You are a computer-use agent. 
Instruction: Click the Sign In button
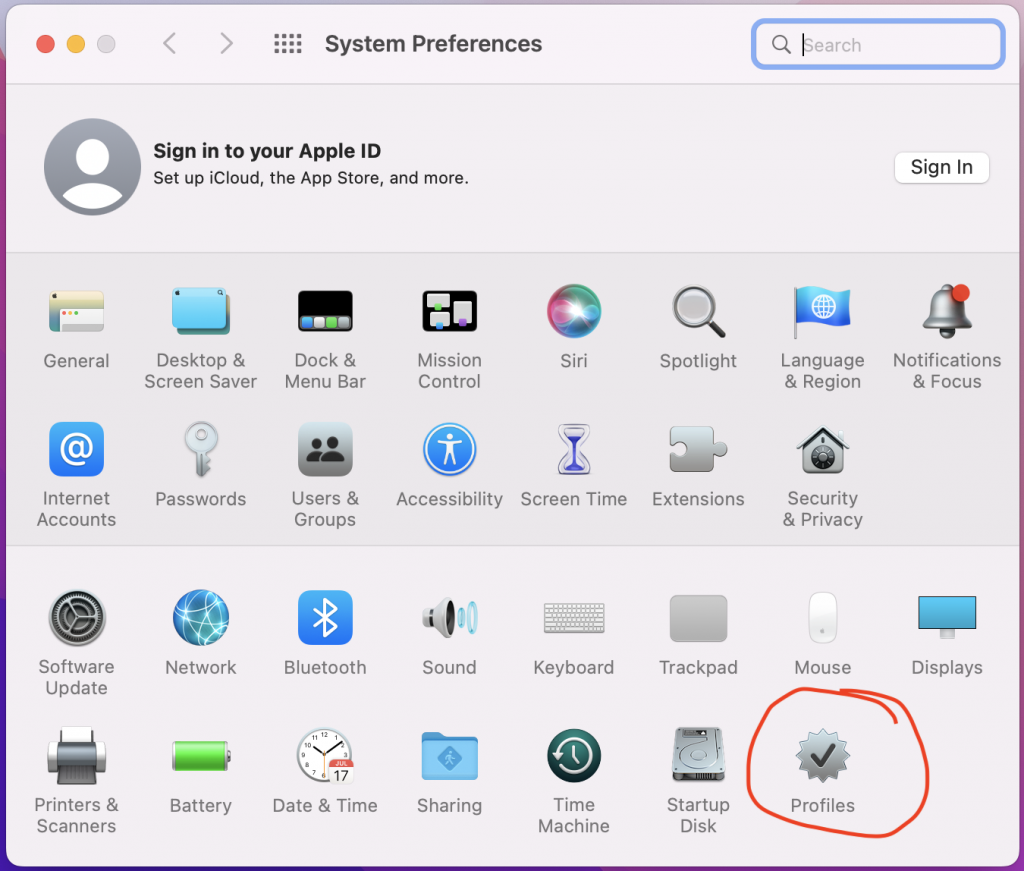tap(941, 167)
